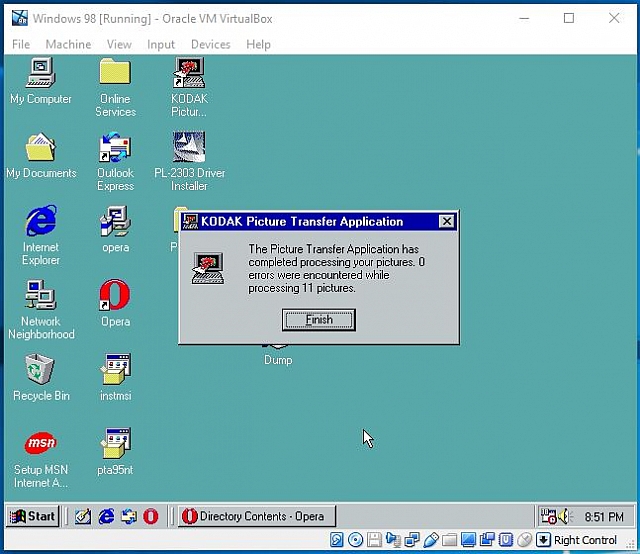Click the Finish button in KODAK dialog
The height and width of the screenshot is (554, 640).
[x=319, y=320]
